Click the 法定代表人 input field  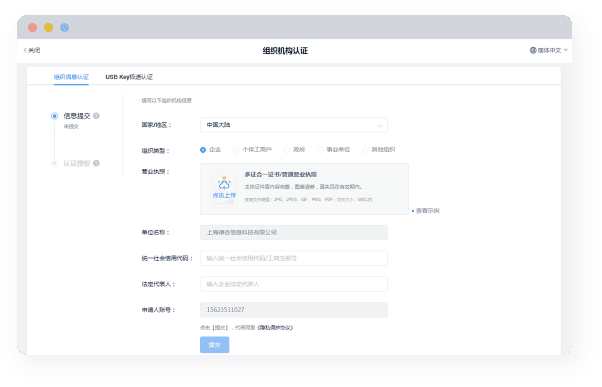point(294,284)
